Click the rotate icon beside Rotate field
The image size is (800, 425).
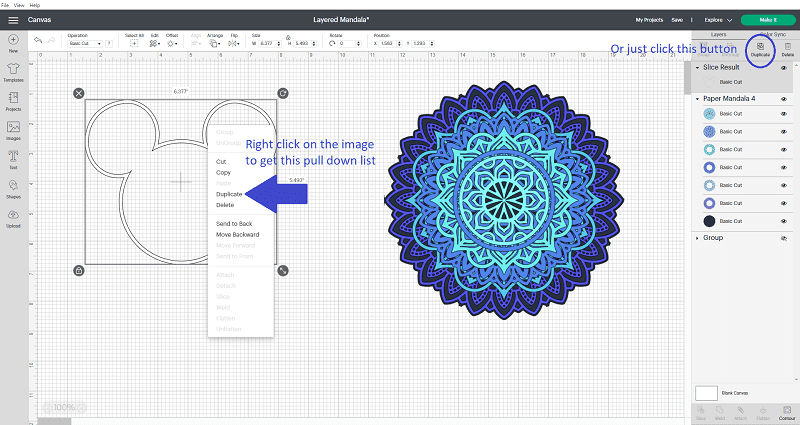pyautogui.click(x=332, y=43)
